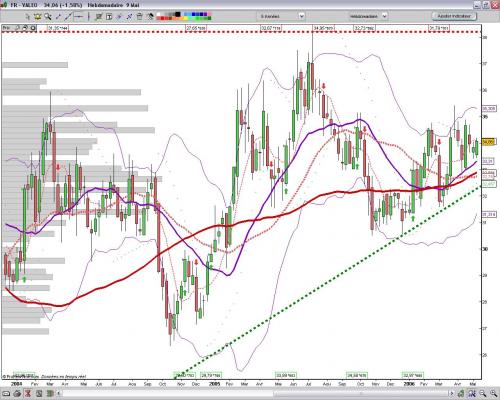The image size is (500, 400).
Task: Open the history-length dropdown arrow
Action: pos(301,16)
